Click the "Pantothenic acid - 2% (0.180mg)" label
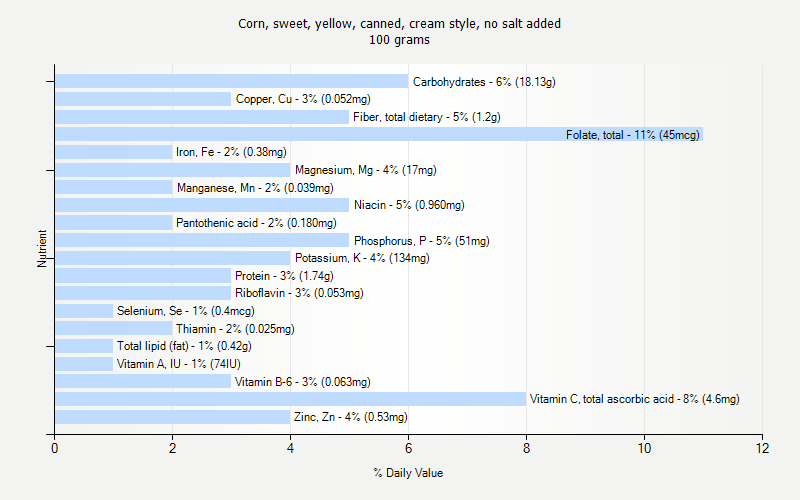800x500 pixels. (x=256, y=223)
